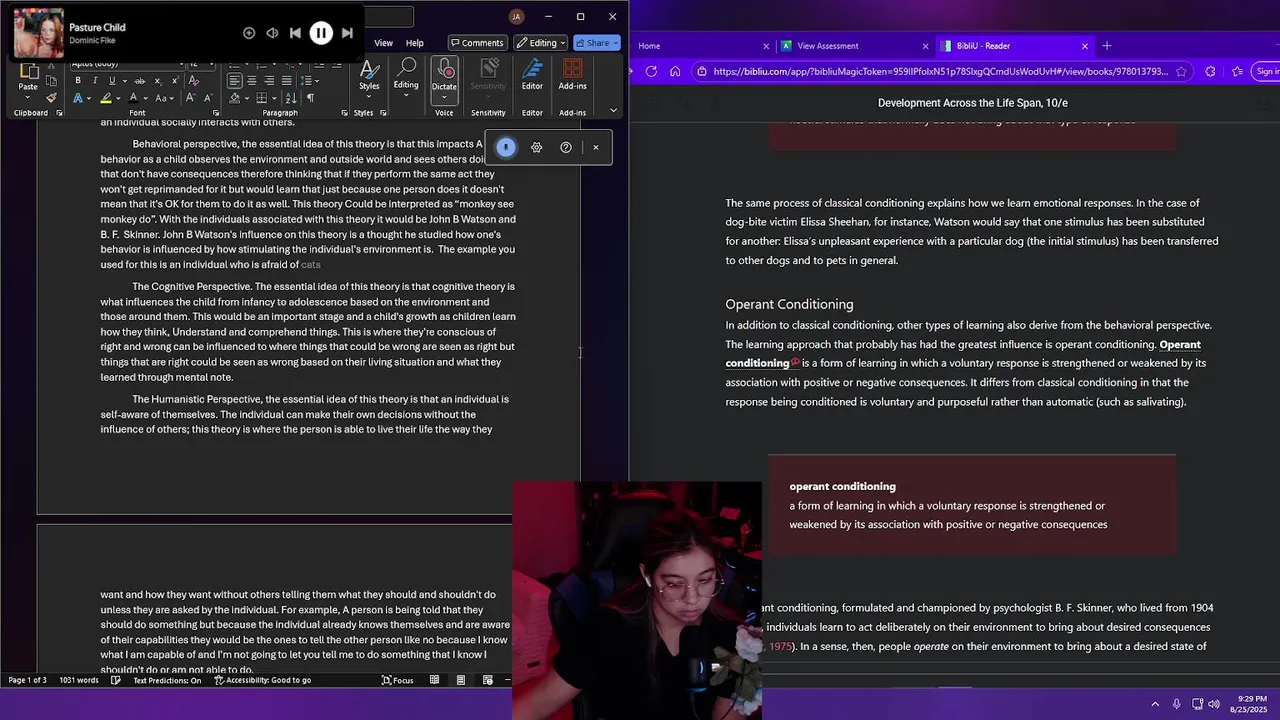Align text right in Paragraph group
This screenshot has height=720, width=1280.
click(x=269, y=80)
